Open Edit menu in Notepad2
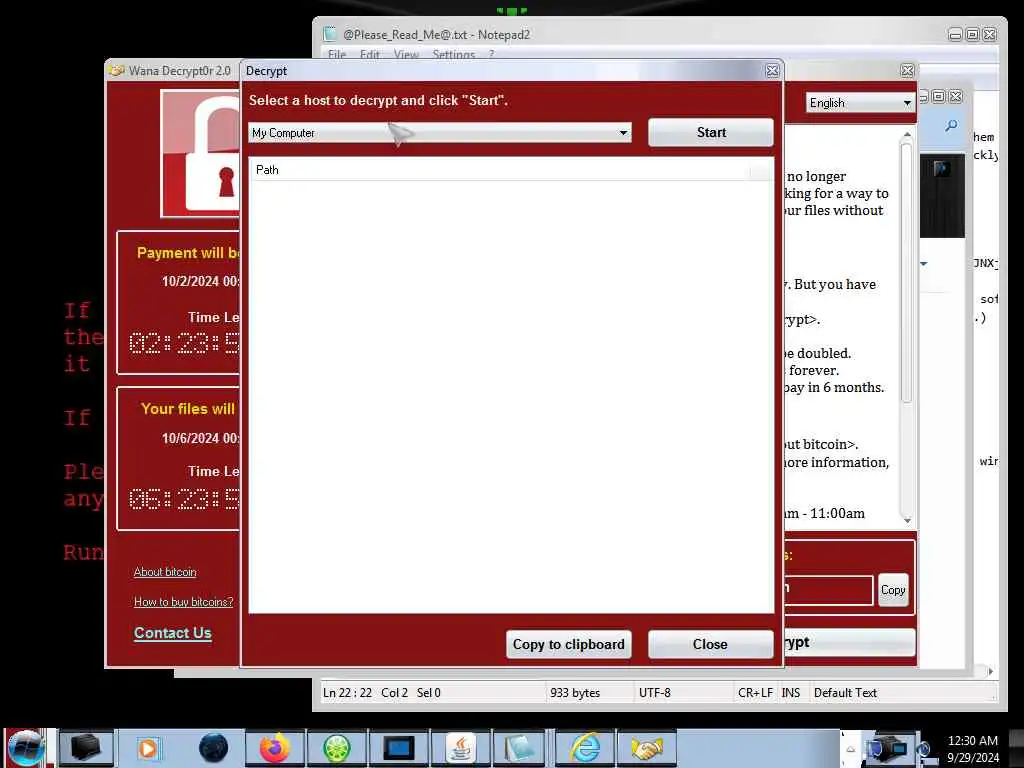 click(370, 55)
